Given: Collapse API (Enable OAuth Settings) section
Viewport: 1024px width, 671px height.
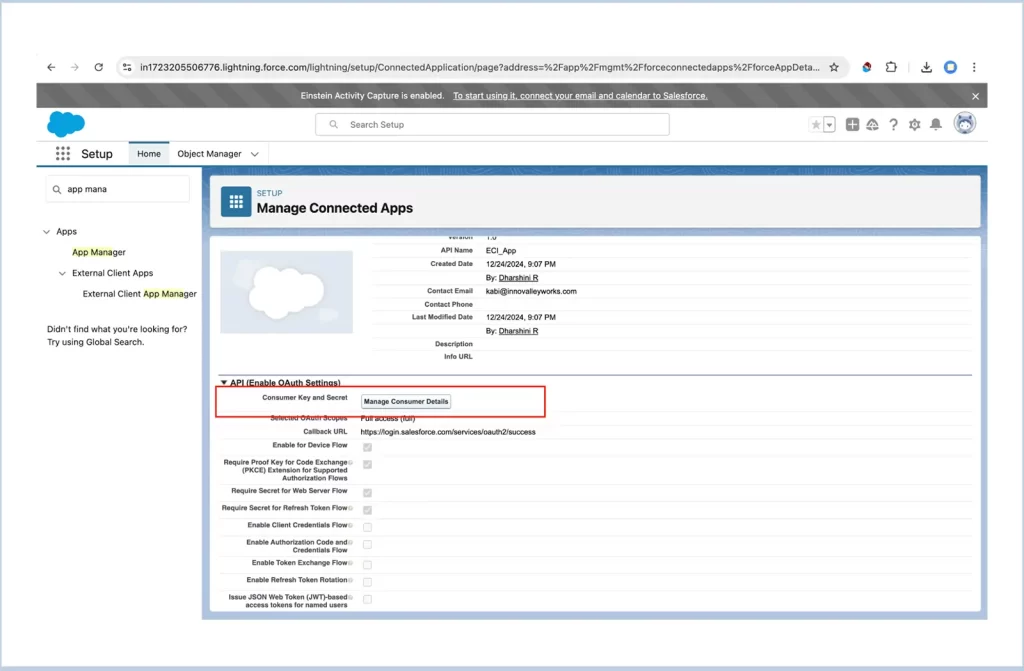Looking at the screenshot, I should click(x=224, y=383).
